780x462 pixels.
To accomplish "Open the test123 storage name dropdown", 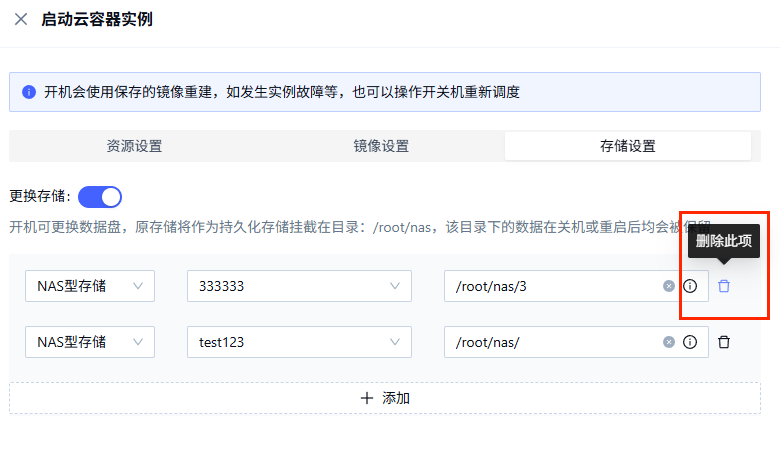I will tap(299, 342).
